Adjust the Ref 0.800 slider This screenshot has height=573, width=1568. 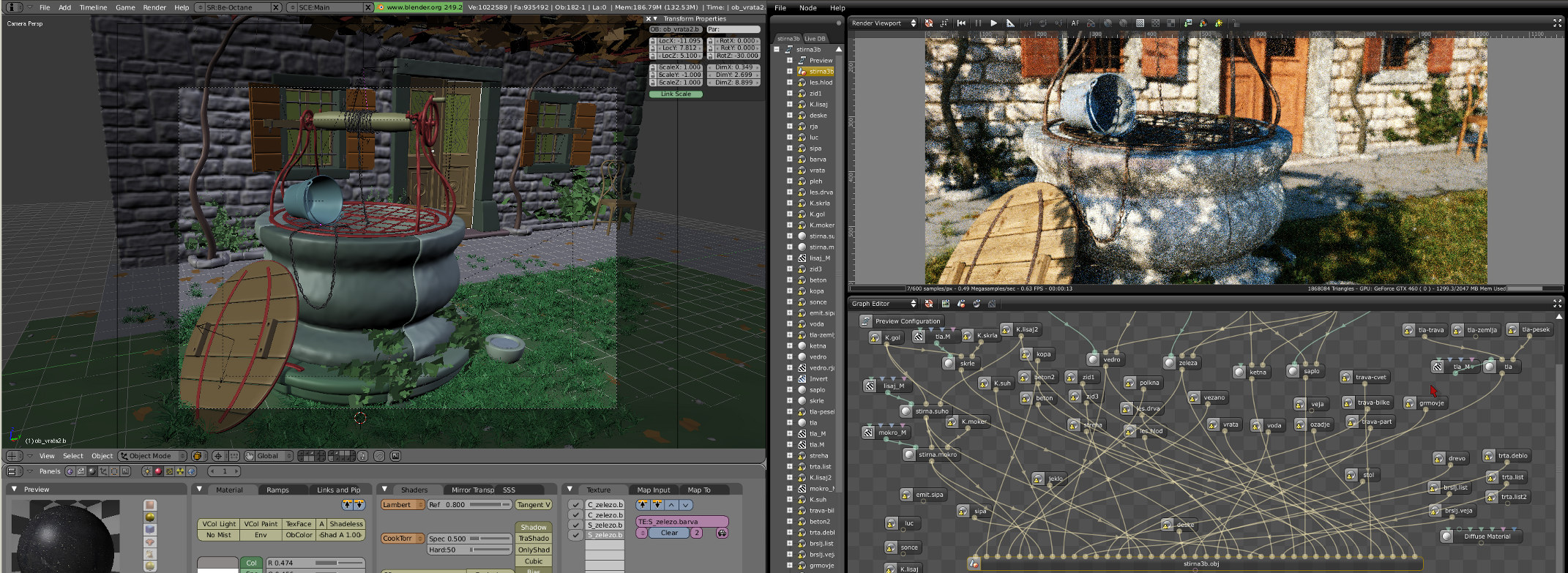(469, 505)
